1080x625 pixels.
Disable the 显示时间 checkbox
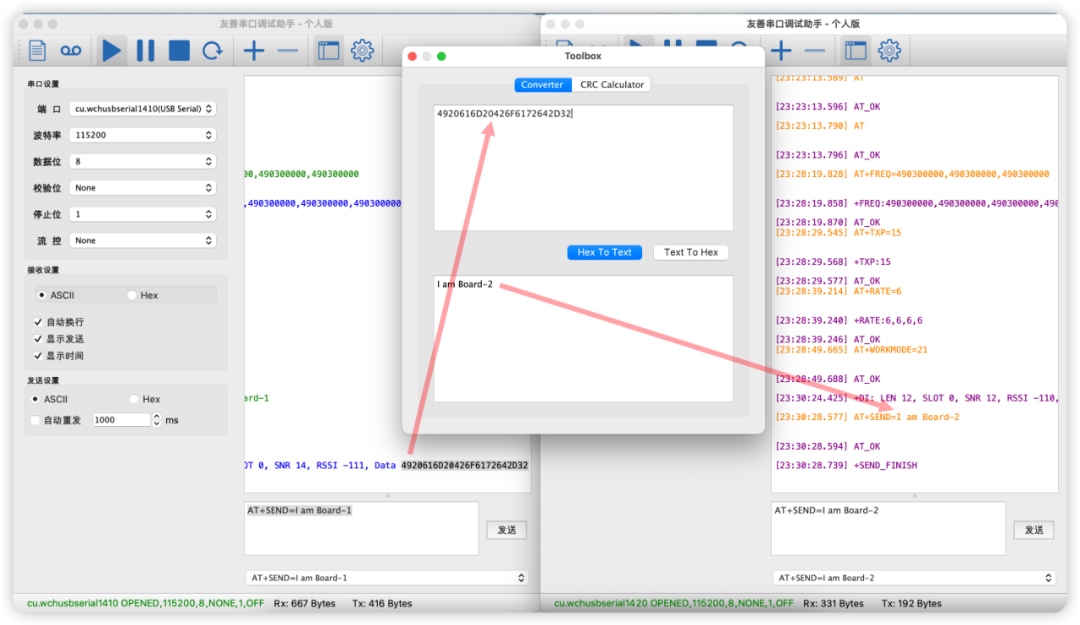(39, 355)
